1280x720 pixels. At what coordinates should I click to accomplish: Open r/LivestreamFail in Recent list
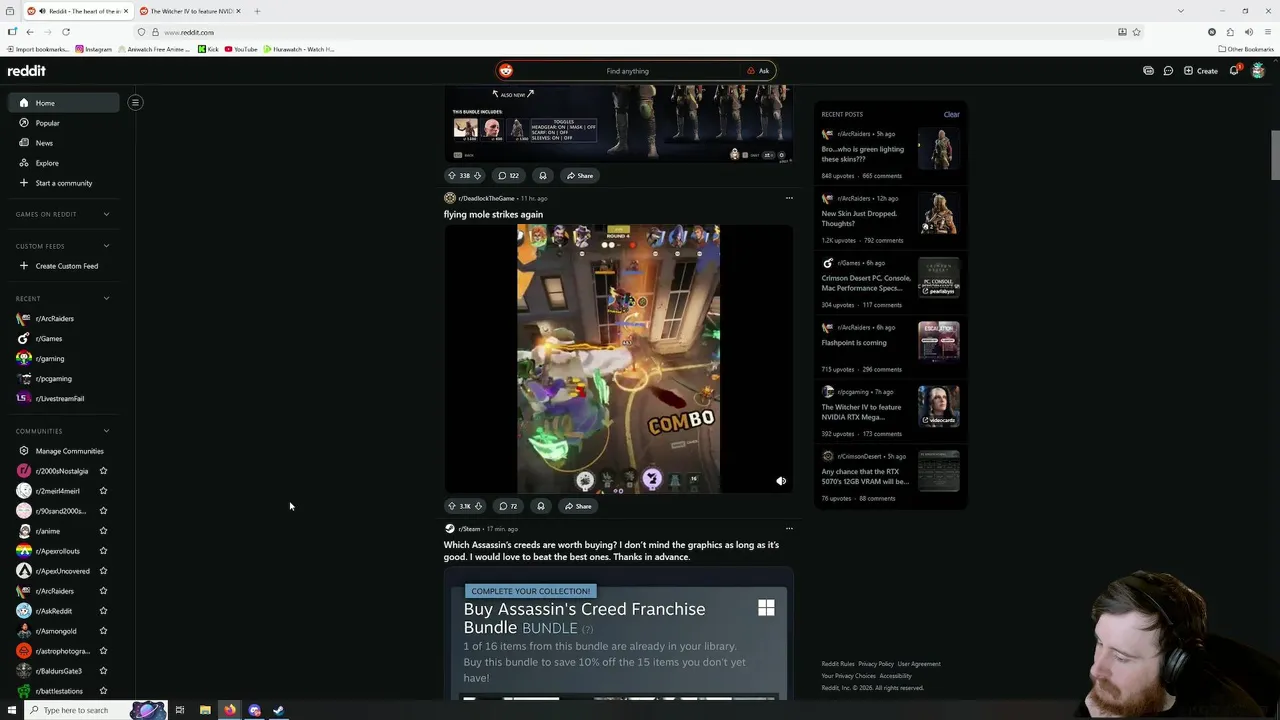(64, 398)
